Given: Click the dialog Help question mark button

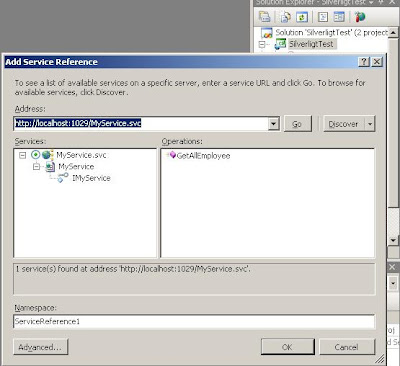Looking at the screenshot, I should [364, 62].
